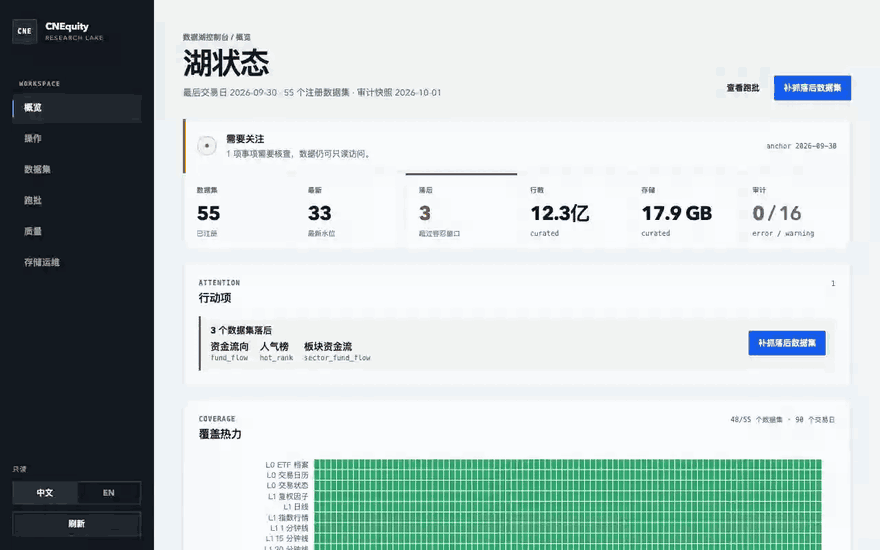Click 补抓落后数据集 in the 行动项 card
The width and height of the screenshot is (880, 550).
pyautogui.click(x=787, y=343)
